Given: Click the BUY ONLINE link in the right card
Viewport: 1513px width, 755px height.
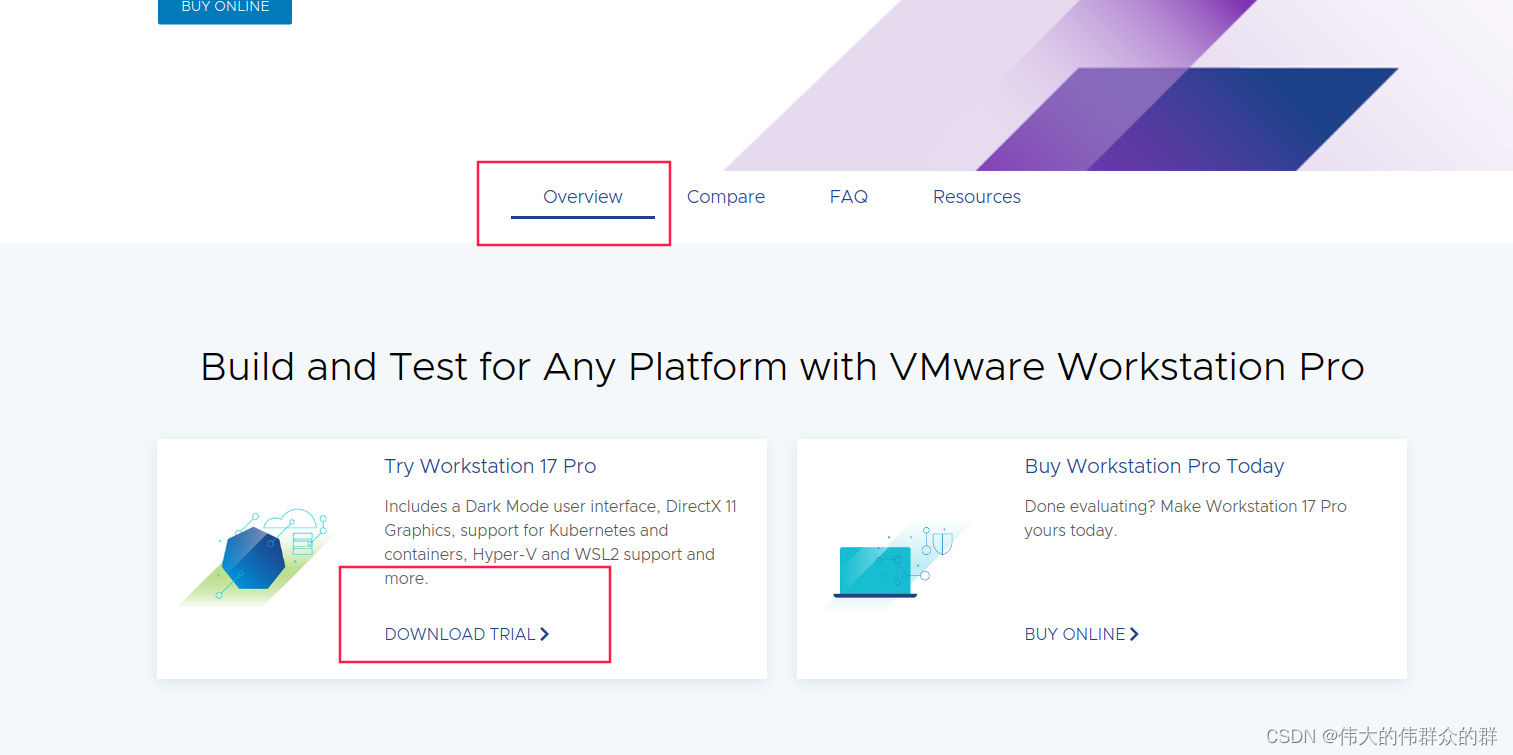Looking at the screenshot, I should (x=1074, y=633).
